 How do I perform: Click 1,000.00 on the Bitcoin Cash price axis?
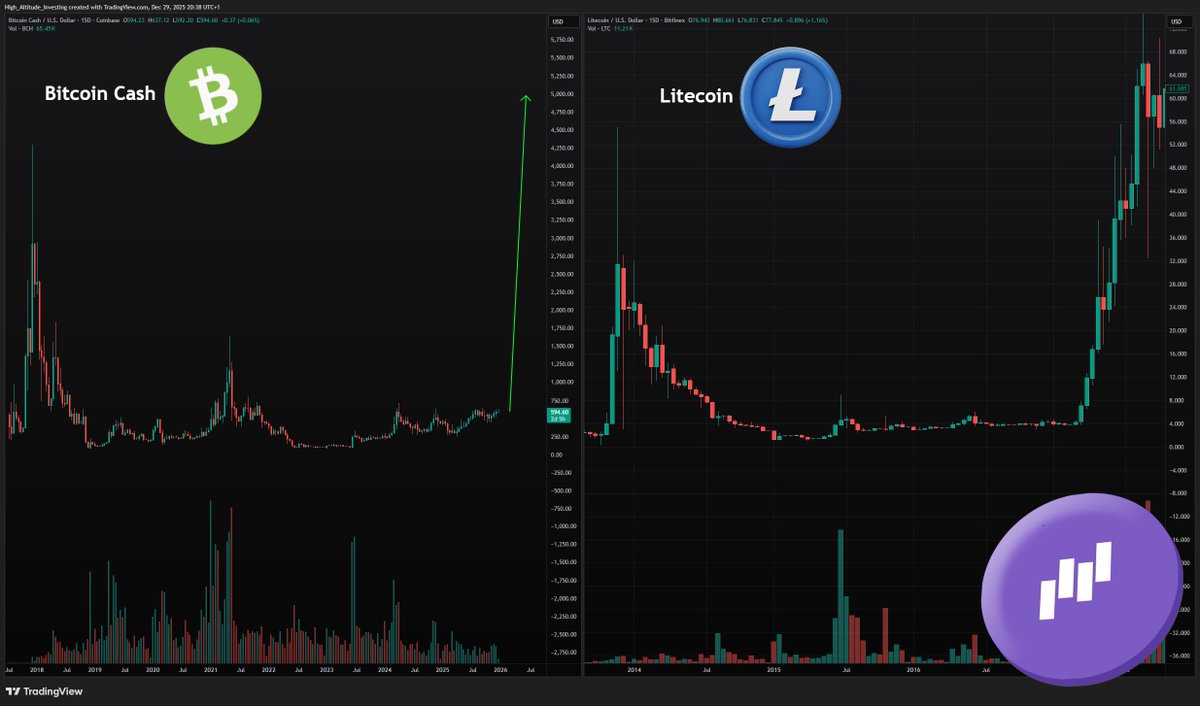coord(561,382)
